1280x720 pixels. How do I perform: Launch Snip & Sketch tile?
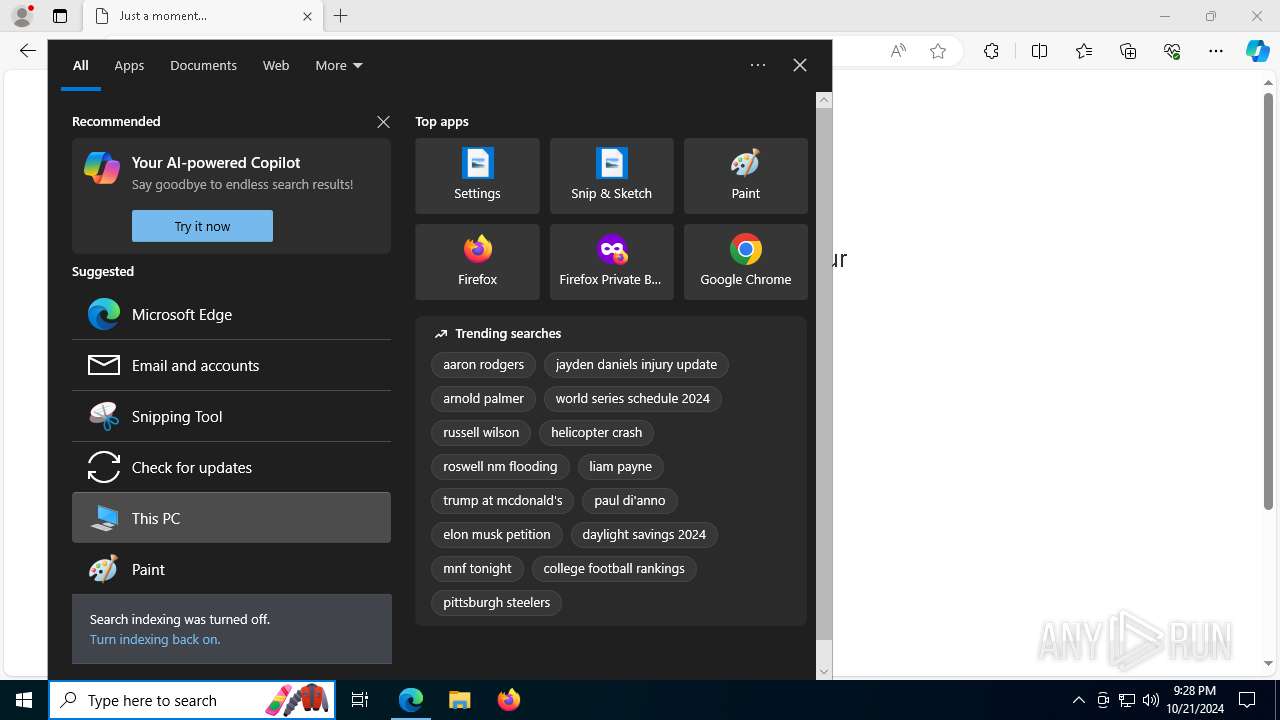coord(611,176)
